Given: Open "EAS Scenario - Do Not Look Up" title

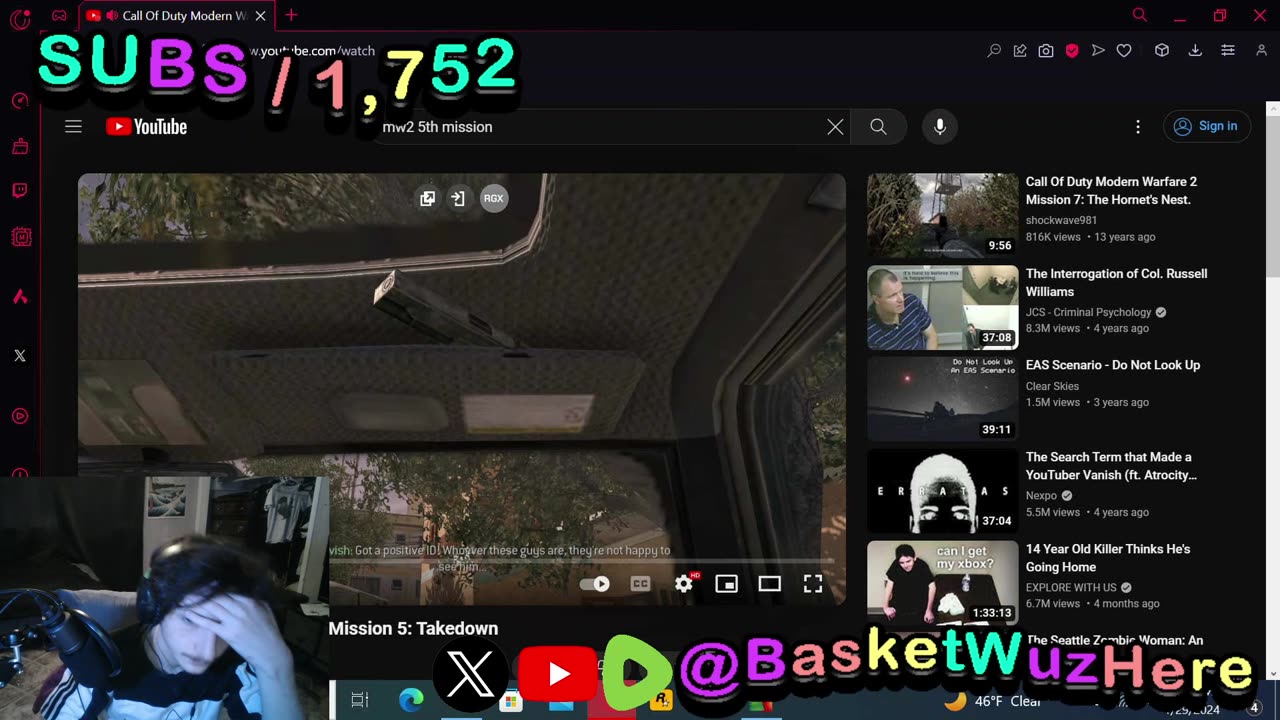Looking at the screenshot, I should pyautogui.click(x=1113, y=365).
